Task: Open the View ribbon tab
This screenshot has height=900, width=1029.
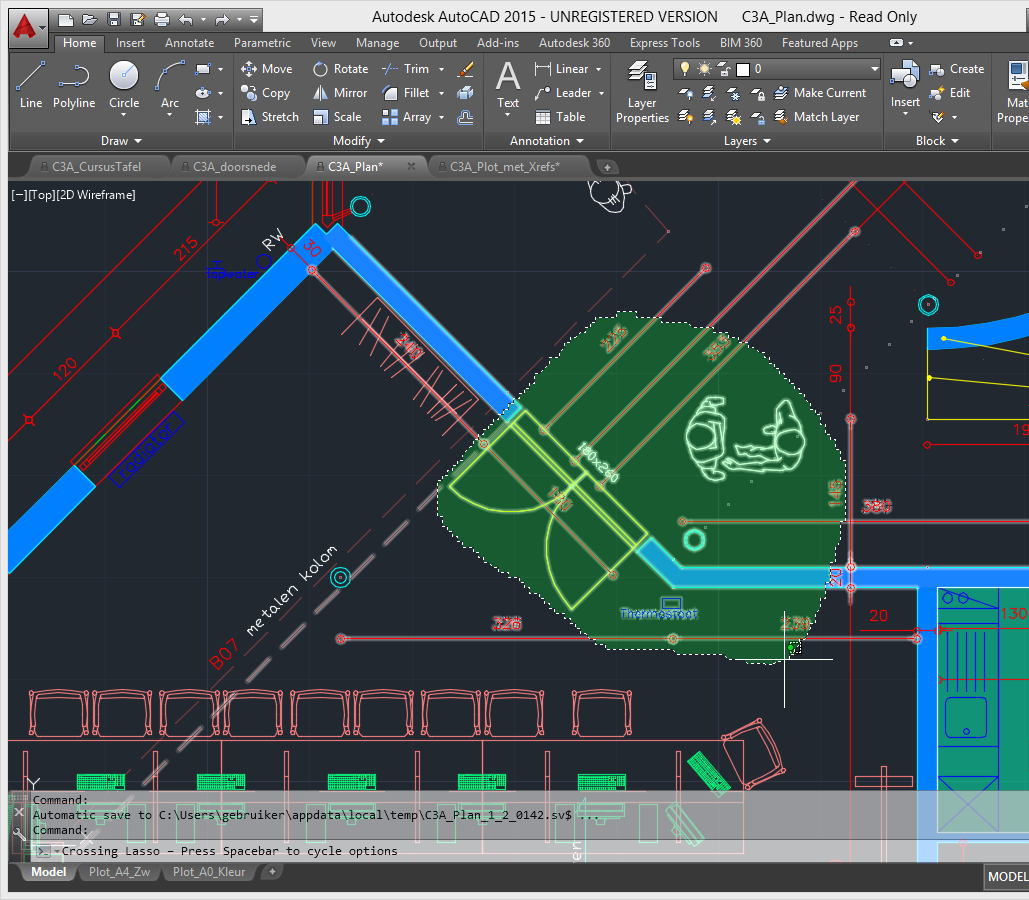Action: [323, 43]
